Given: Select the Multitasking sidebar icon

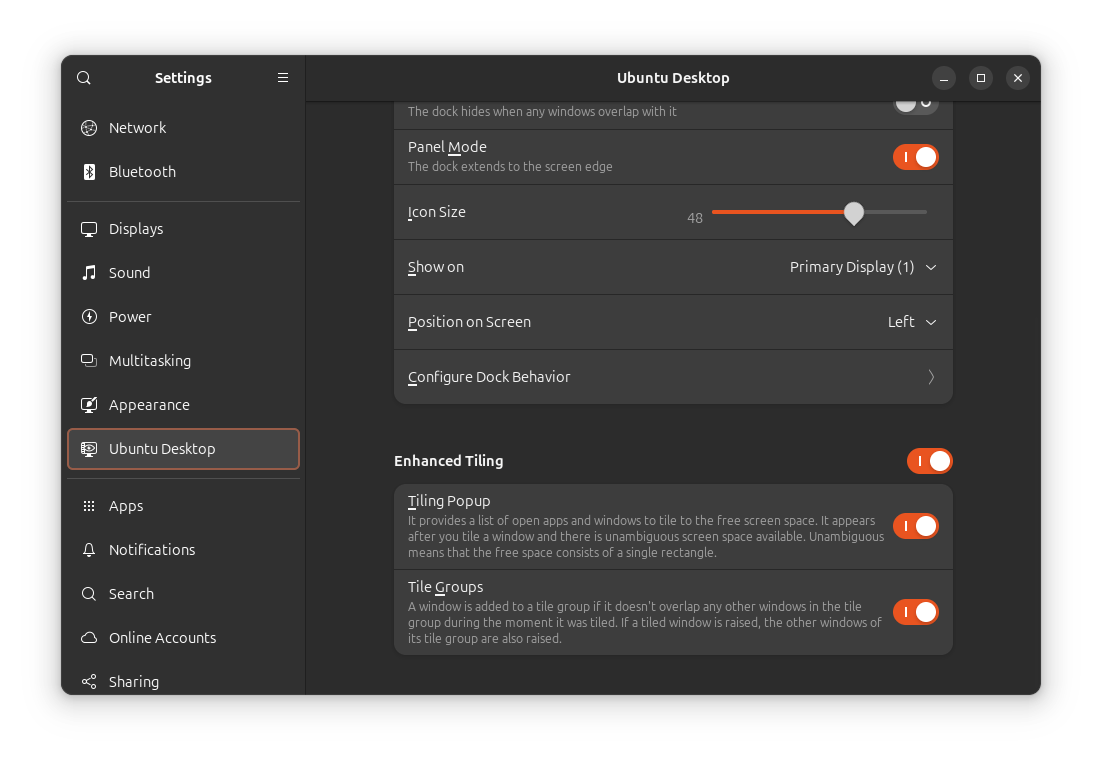Looking at the screenshot, I should (x=89, y=360).
